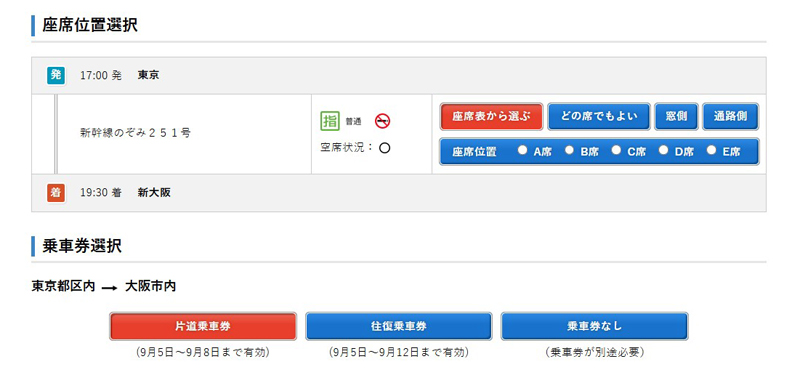Click the 新幹線のぞみ251号 train name

tap(135, 134)
